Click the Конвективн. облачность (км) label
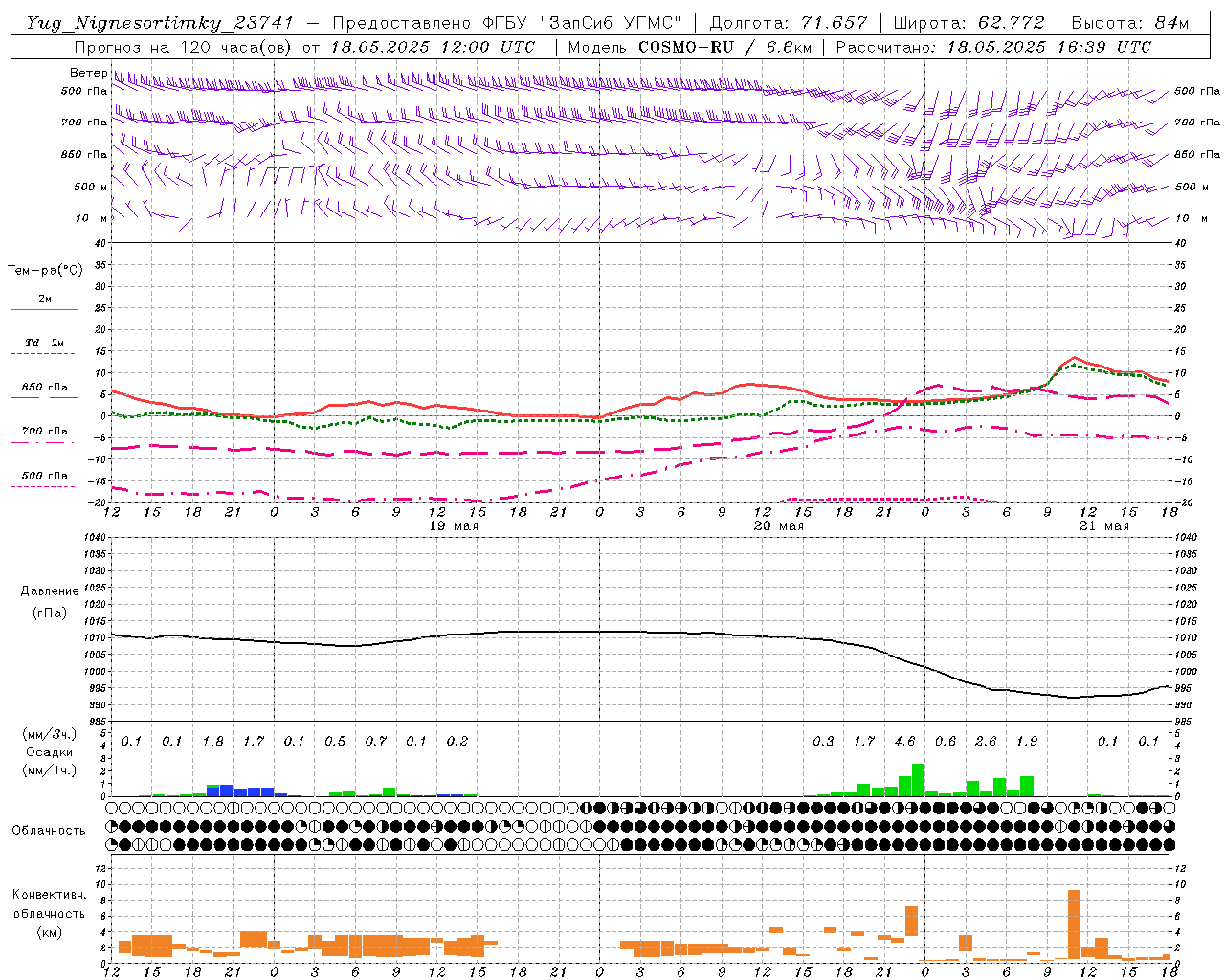The image size is (1225, 980). 49,913
